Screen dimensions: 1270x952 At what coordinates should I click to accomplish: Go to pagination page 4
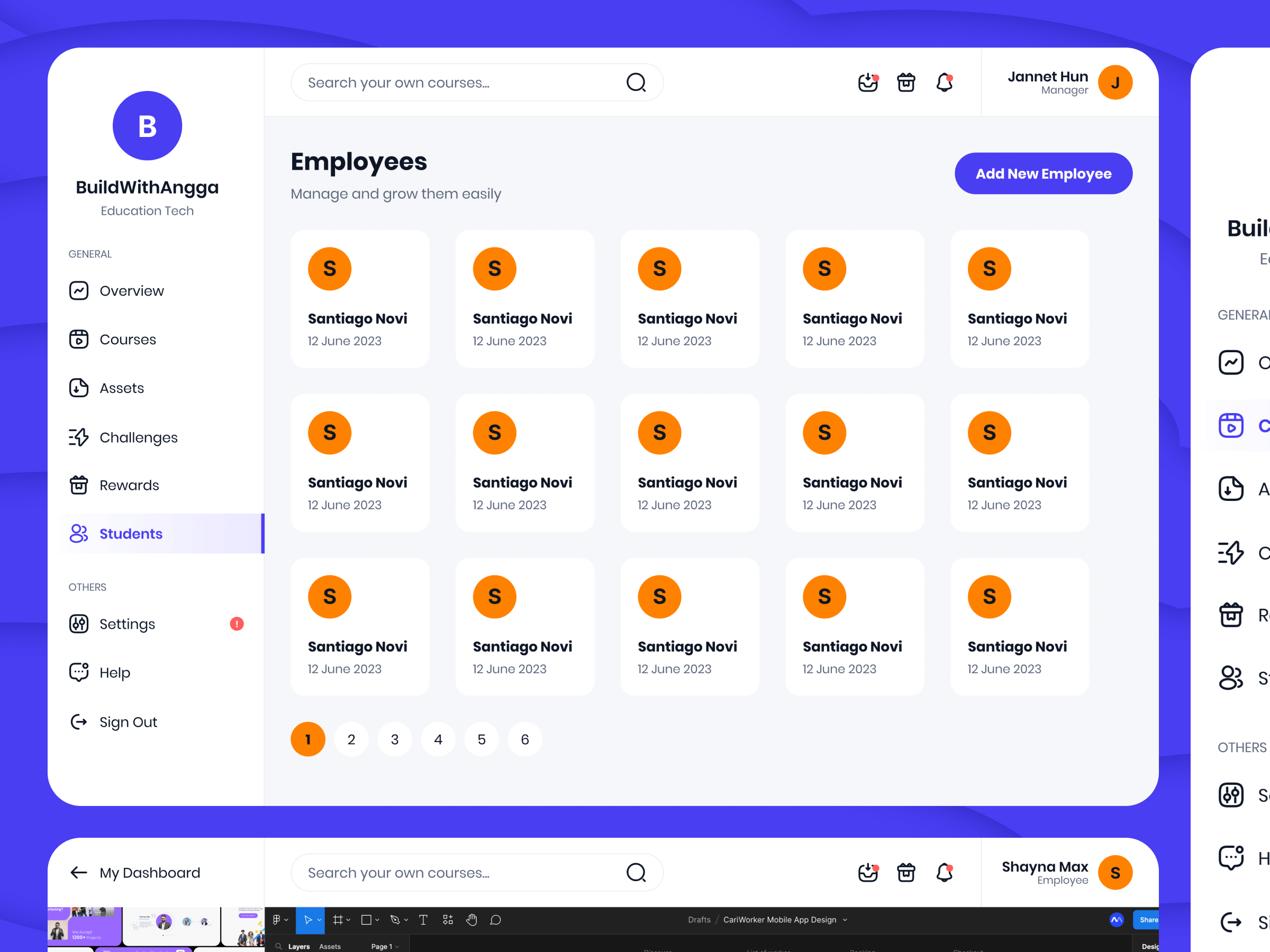click(438, 739)
